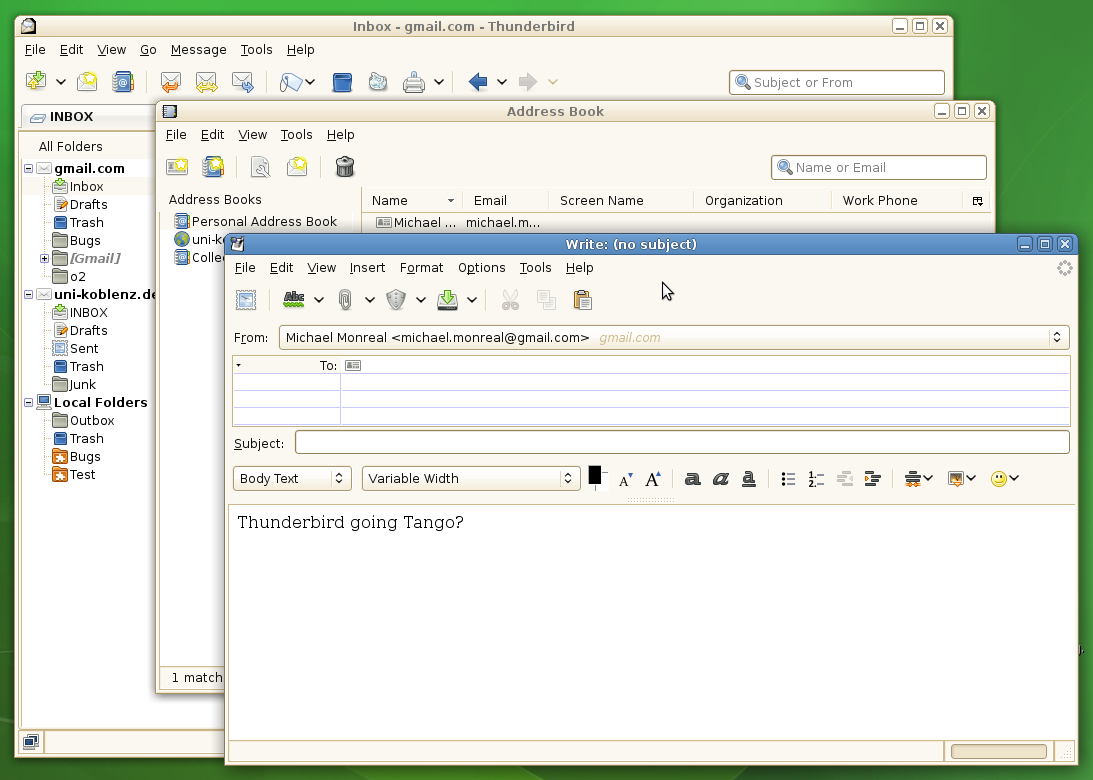Open the Message menu in Thunderbird
This screenshot has height=780, width=1093.
(198, 50)
